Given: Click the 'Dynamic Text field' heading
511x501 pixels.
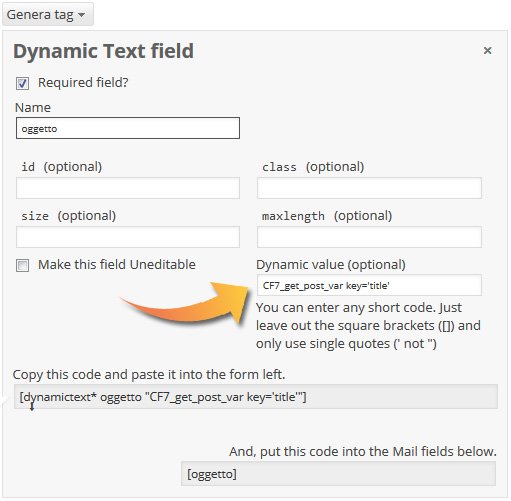Looking at the screenshot, I should coord(103,51).
